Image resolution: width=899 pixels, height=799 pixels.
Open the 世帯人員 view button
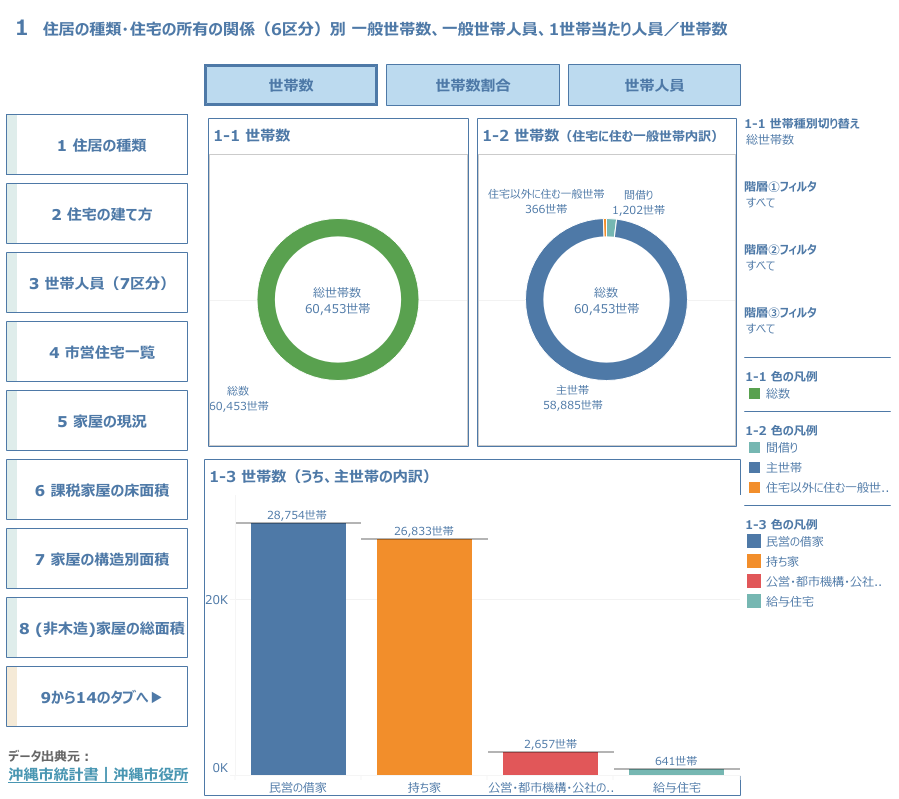(x=654, y=85)
